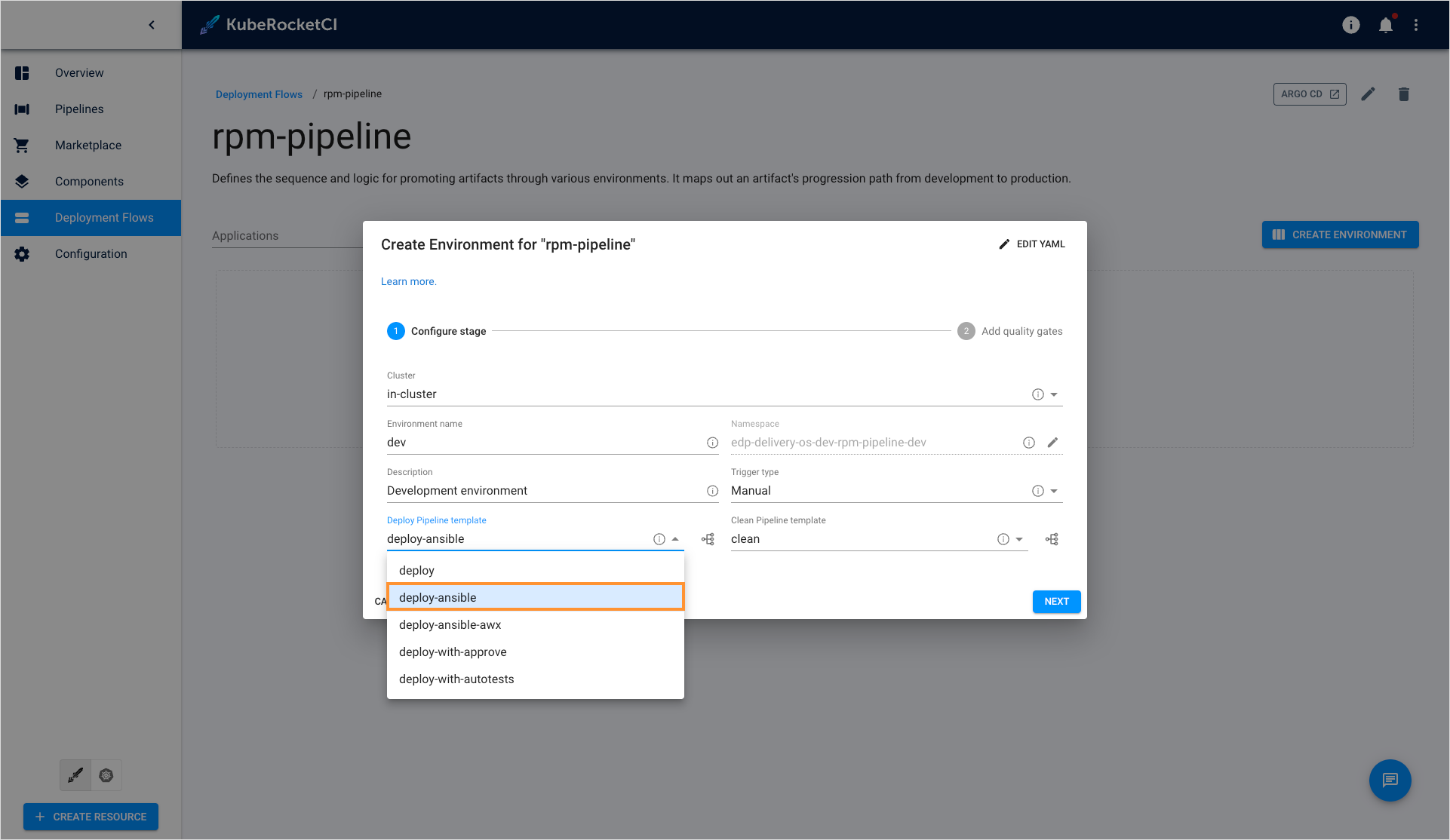Click the settings icon beside Clean Pipeline template
The width and height of the screenshot is (1450, 840).
click(1051, 539)
